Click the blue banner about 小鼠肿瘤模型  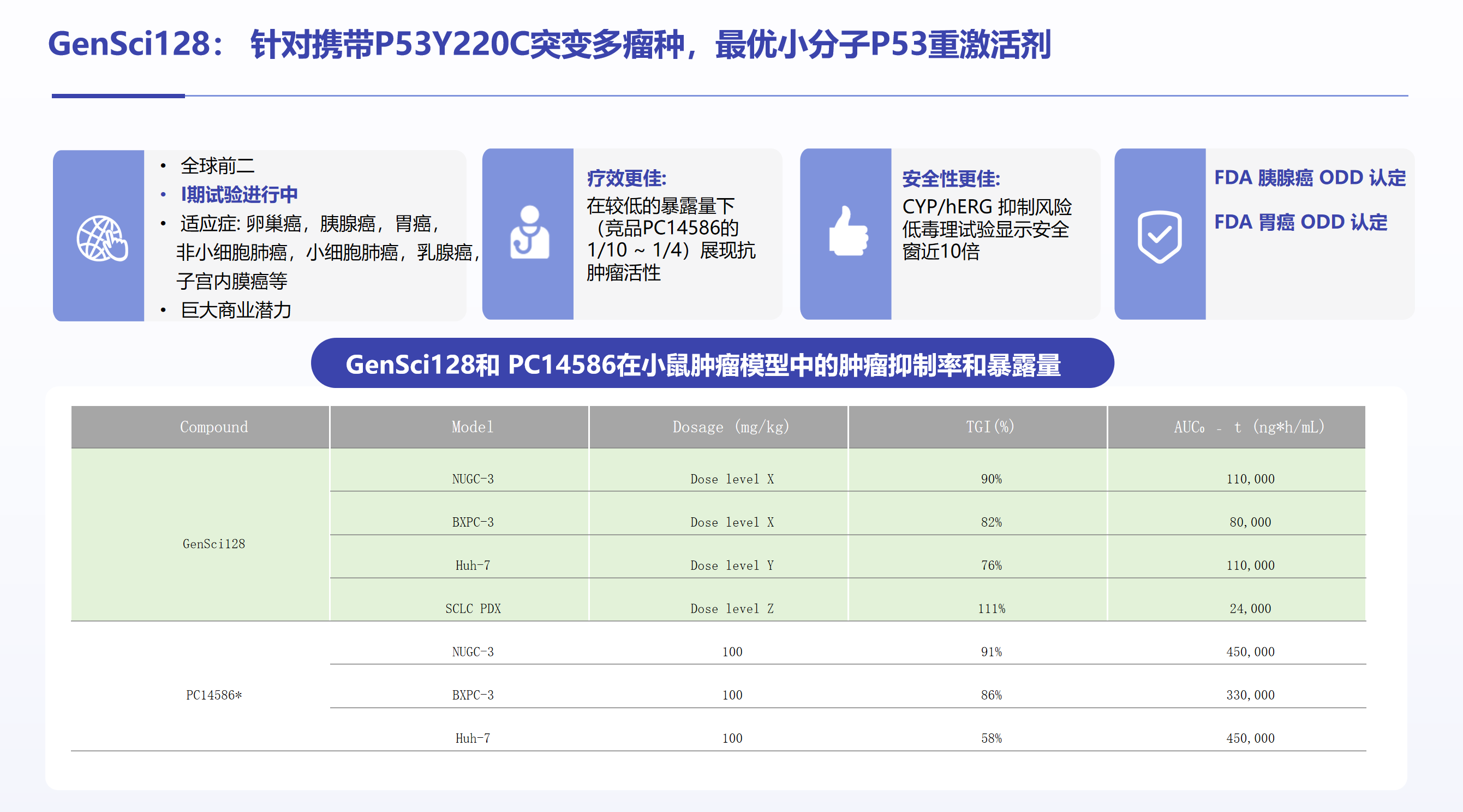click(712, 363)
